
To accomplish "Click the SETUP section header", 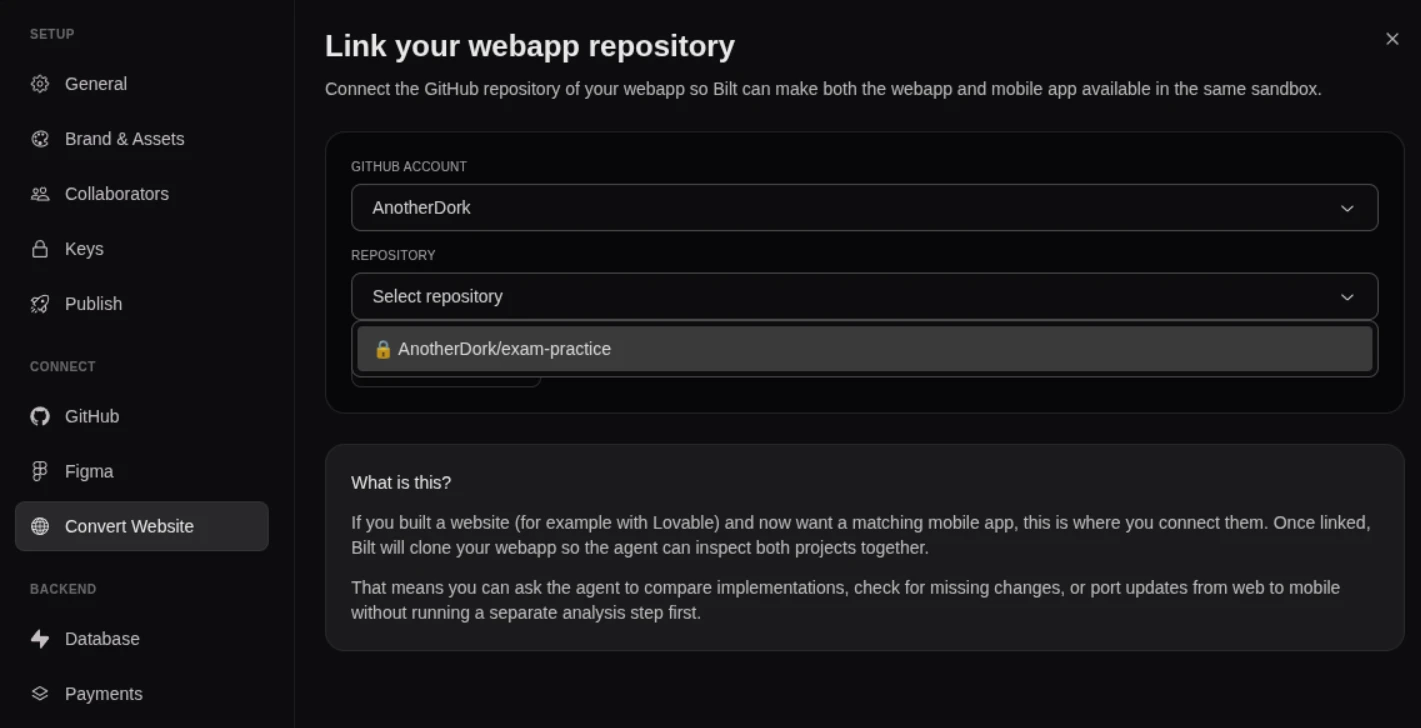I will pyautogui.click(x=52, y=34).
